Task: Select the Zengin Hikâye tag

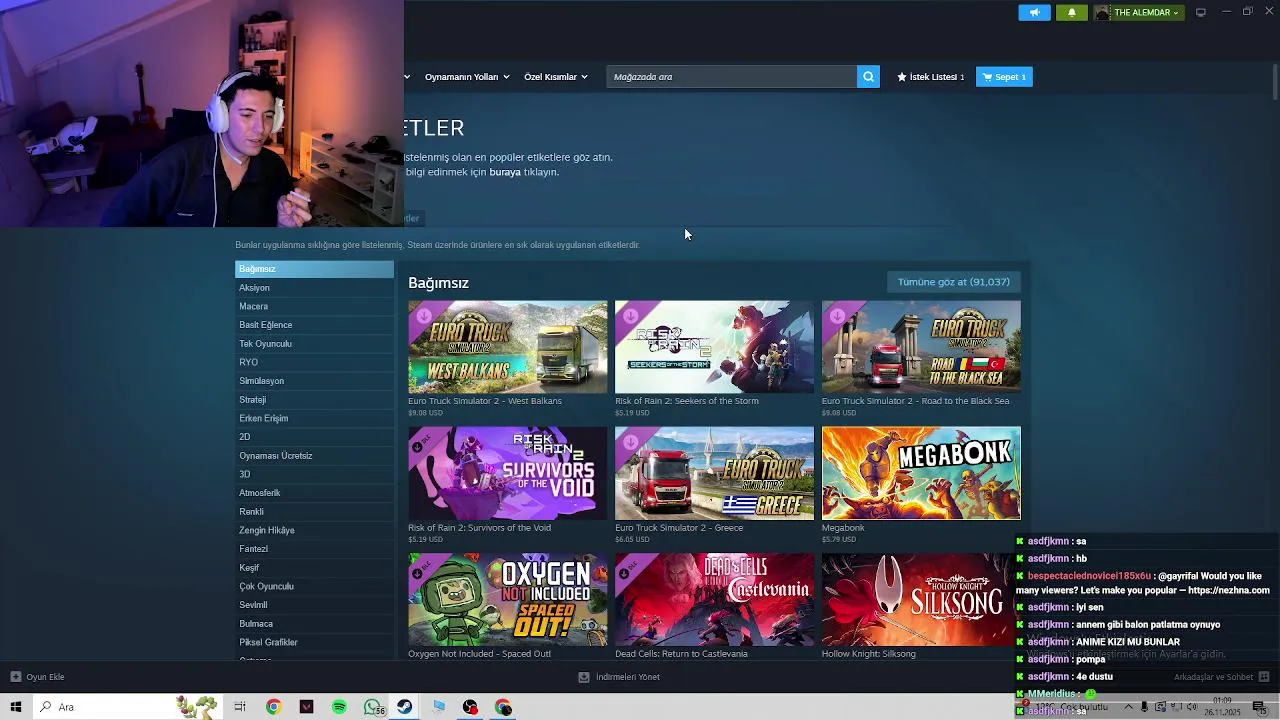Action: [x=314, y=530]
